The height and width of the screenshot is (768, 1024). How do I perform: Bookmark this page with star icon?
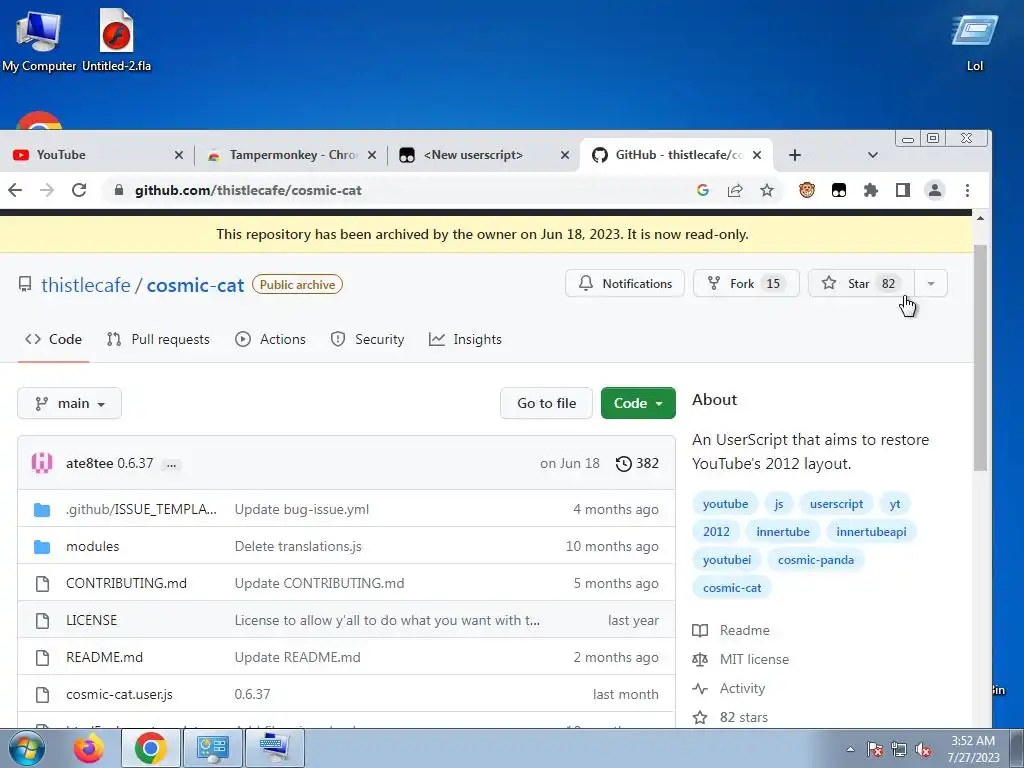[767, 190]
